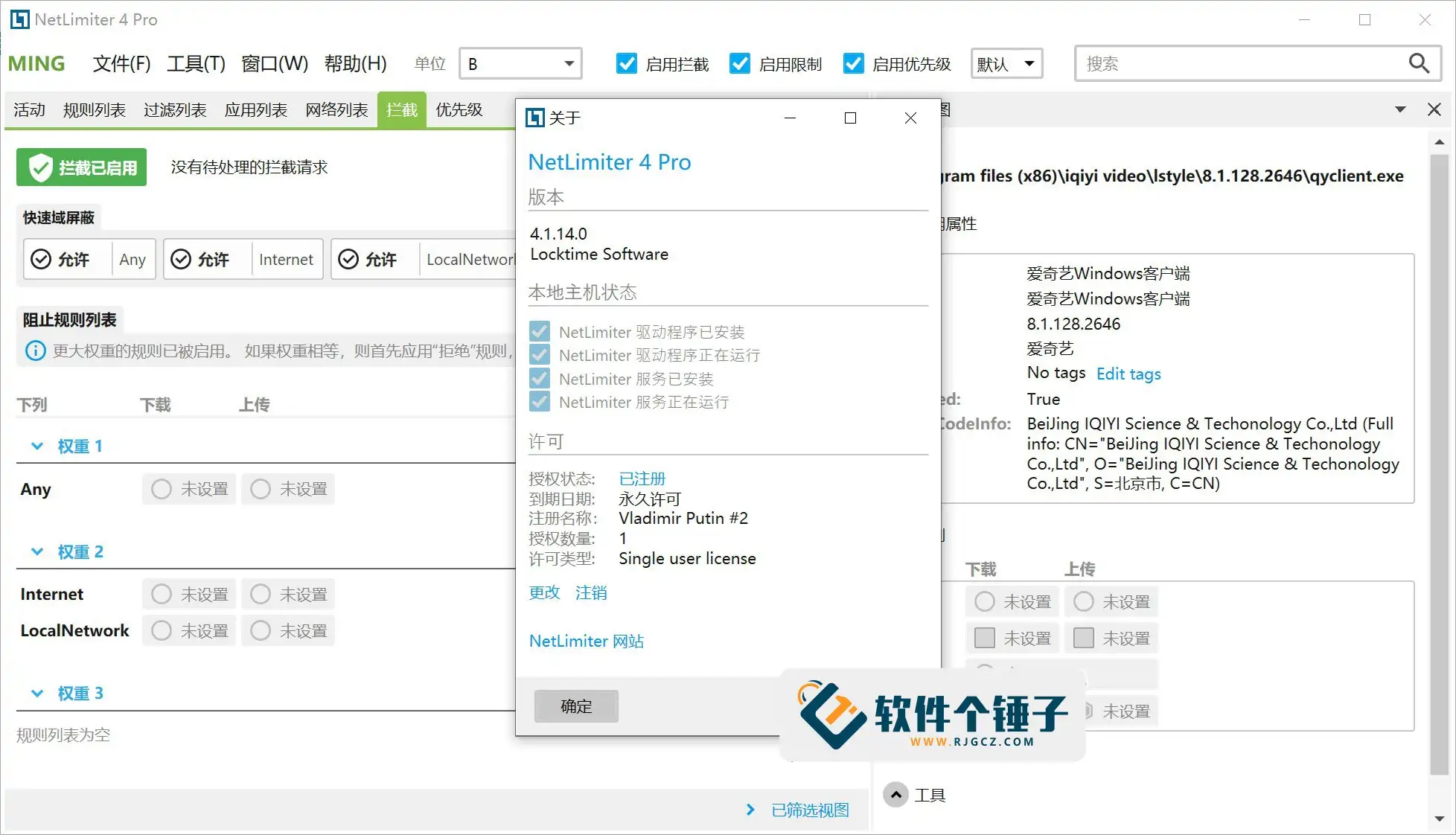Click check-circle icon of Allow Internet button

tap(181, 259)
